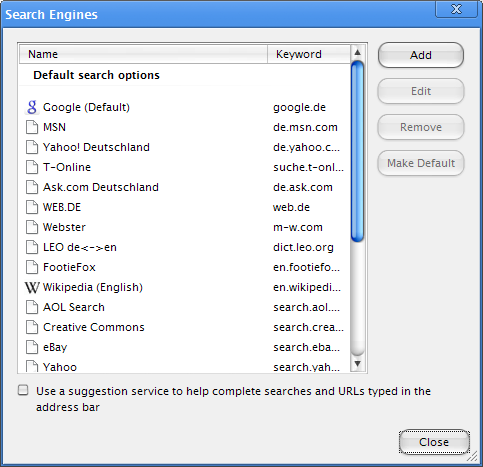Click the Name column header
Viewport: 483px width, 467px height.
(144, 54)
